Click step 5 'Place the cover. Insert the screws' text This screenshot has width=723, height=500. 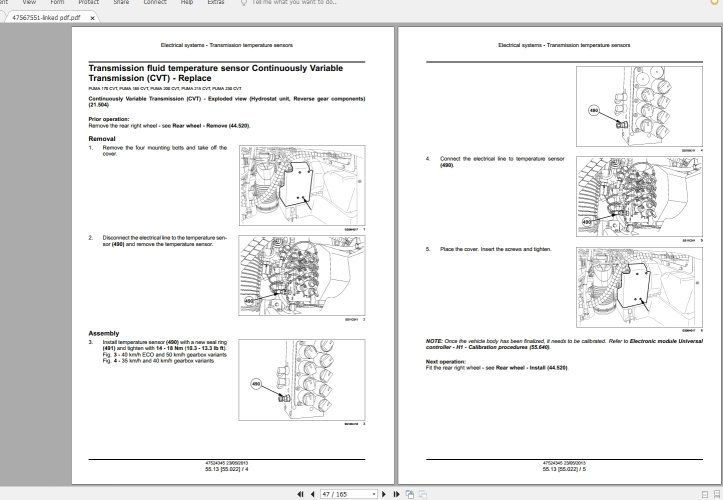click(496, 250)
